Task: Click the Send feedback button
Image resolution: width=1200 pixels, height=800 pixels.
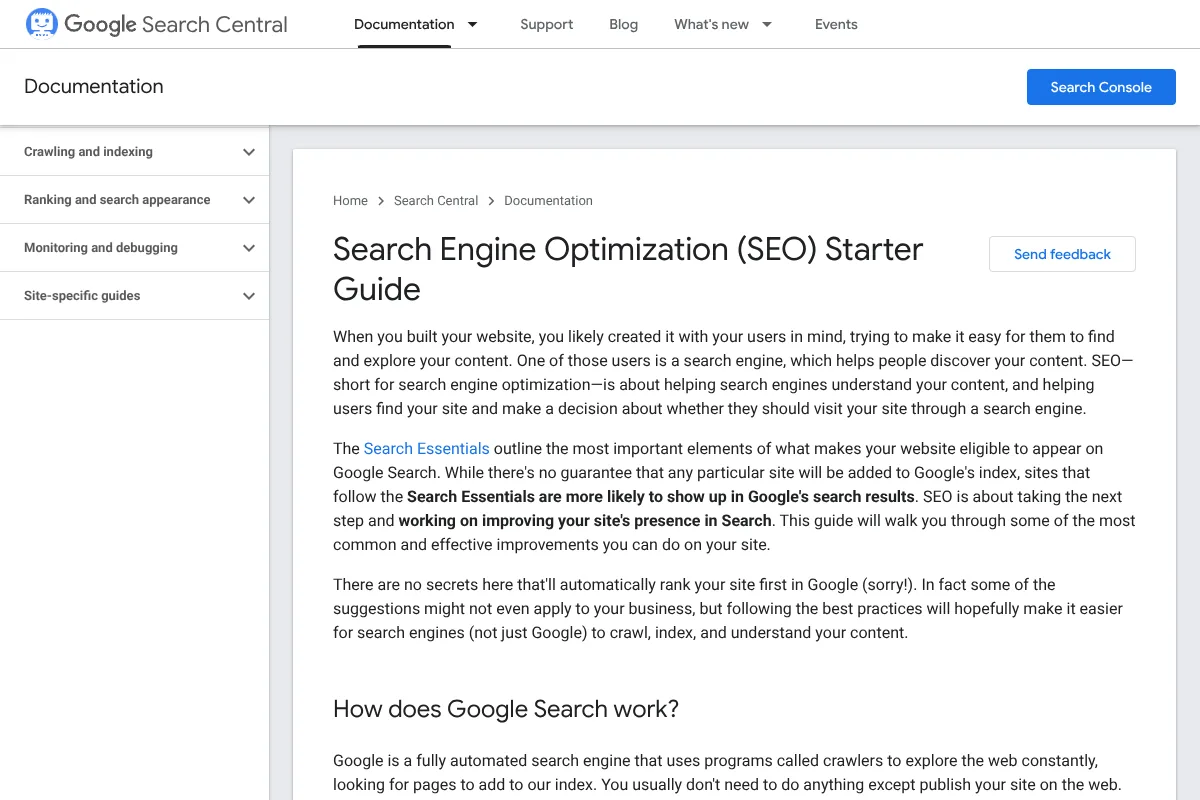Action: [1062, 254]
